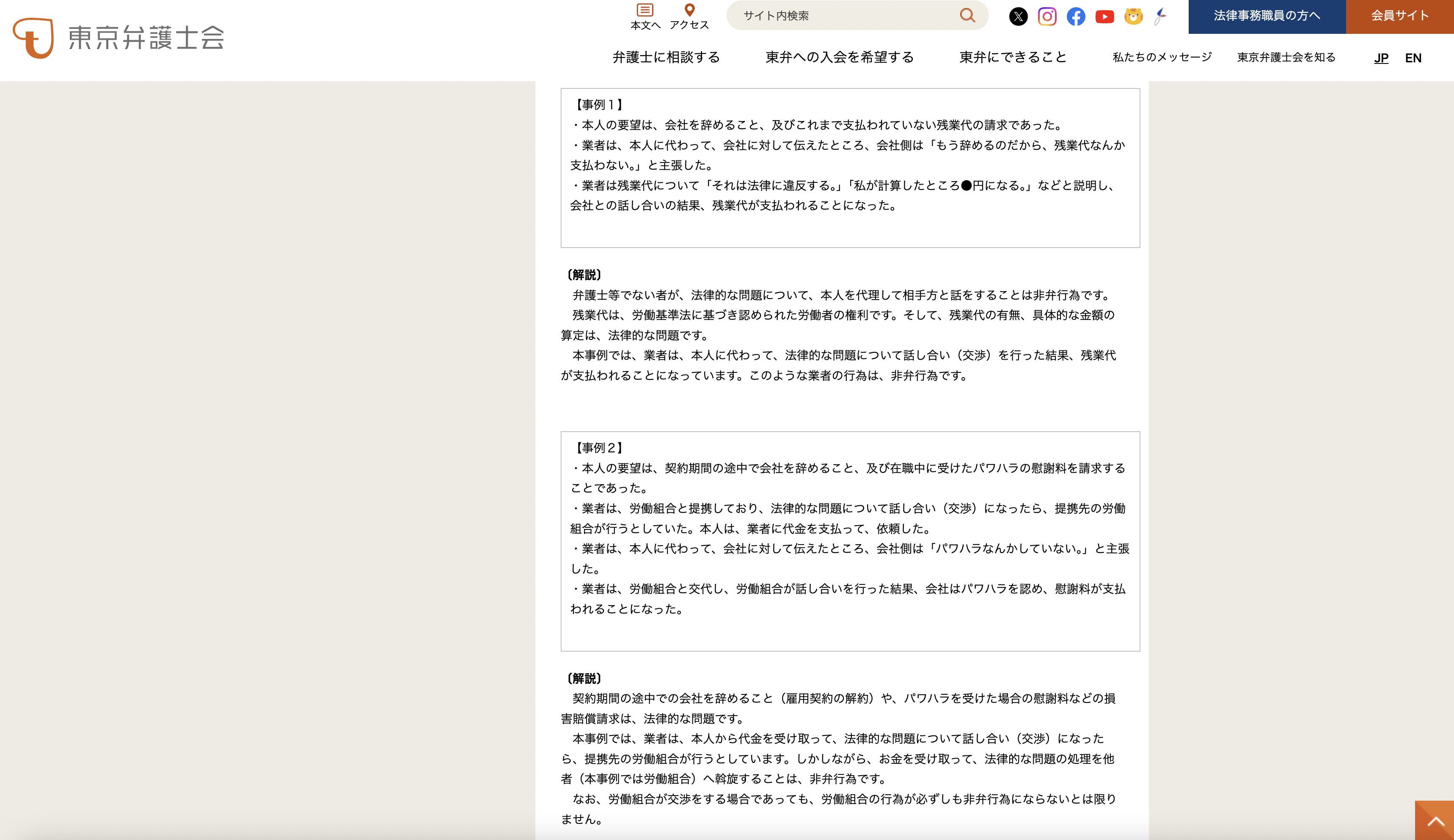This screenshot has width=1454, height=840.
Task: Click the tiger mascot icon
Action: click(1133, 16)
